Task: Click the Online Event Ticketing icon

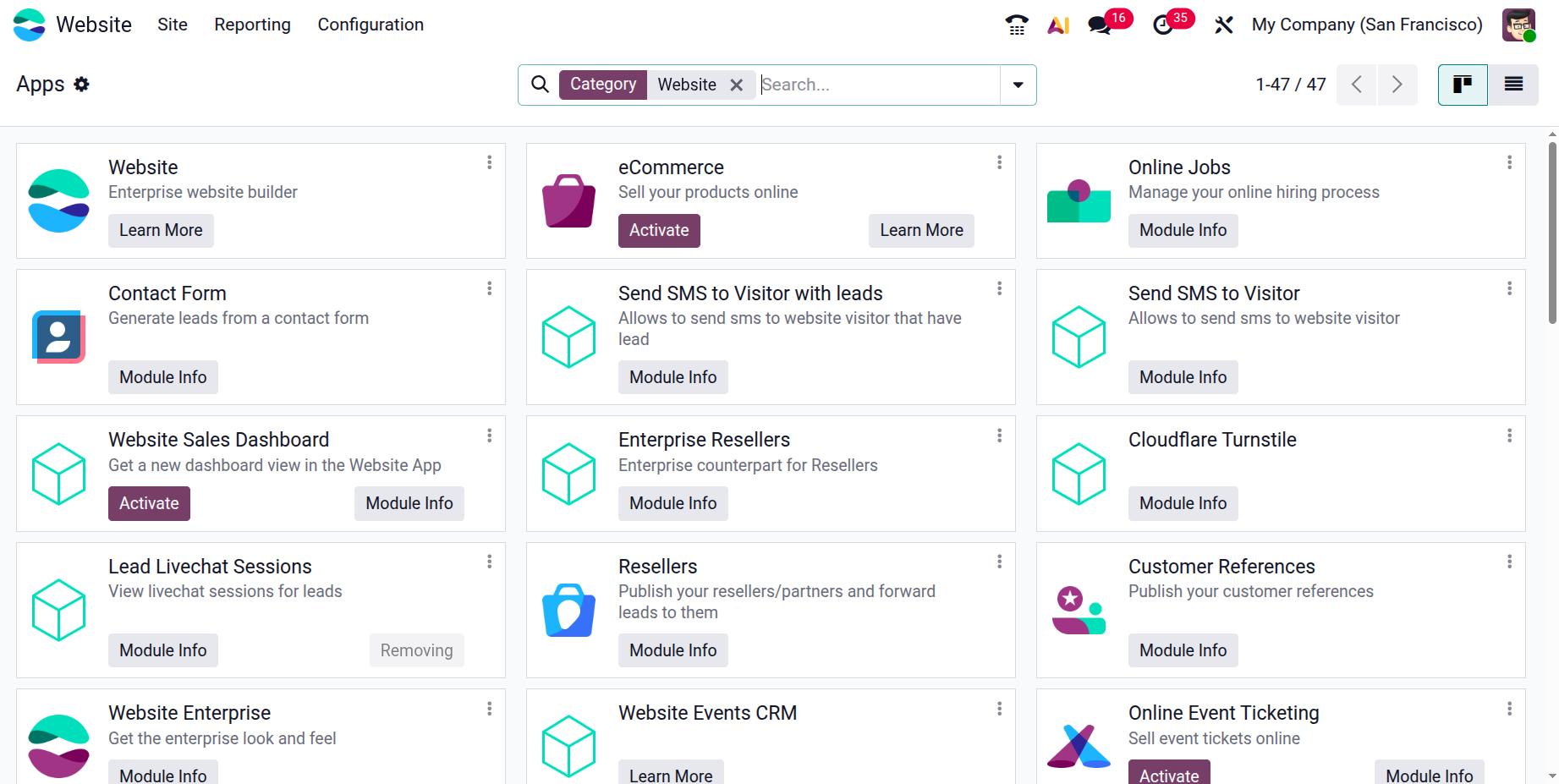Action: [x=1079, y=746]
